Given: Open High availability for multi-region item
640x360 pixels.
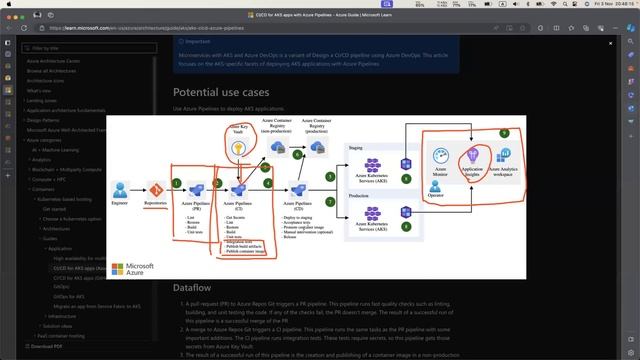Looking at the screenshot, I should click(80, 258).
